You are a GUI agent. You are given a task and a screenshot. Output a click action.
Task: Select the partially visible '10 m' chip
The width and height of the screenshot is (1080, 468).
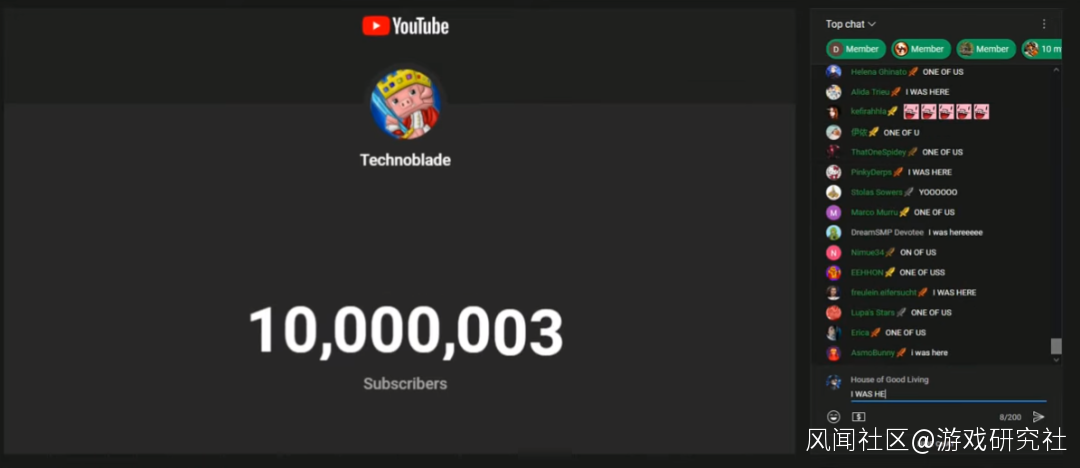pyautogui.click(x=1042, y=49)
